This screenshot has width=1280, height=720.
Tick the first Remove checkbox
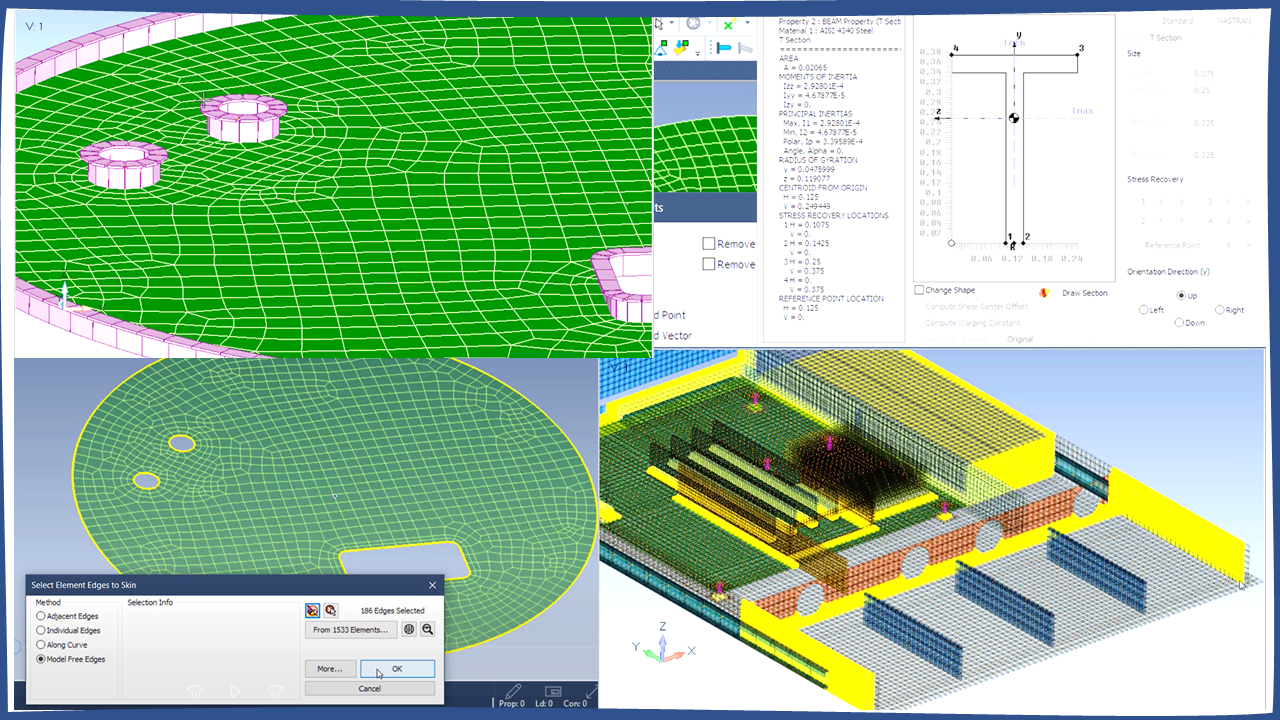click(708, 243)
